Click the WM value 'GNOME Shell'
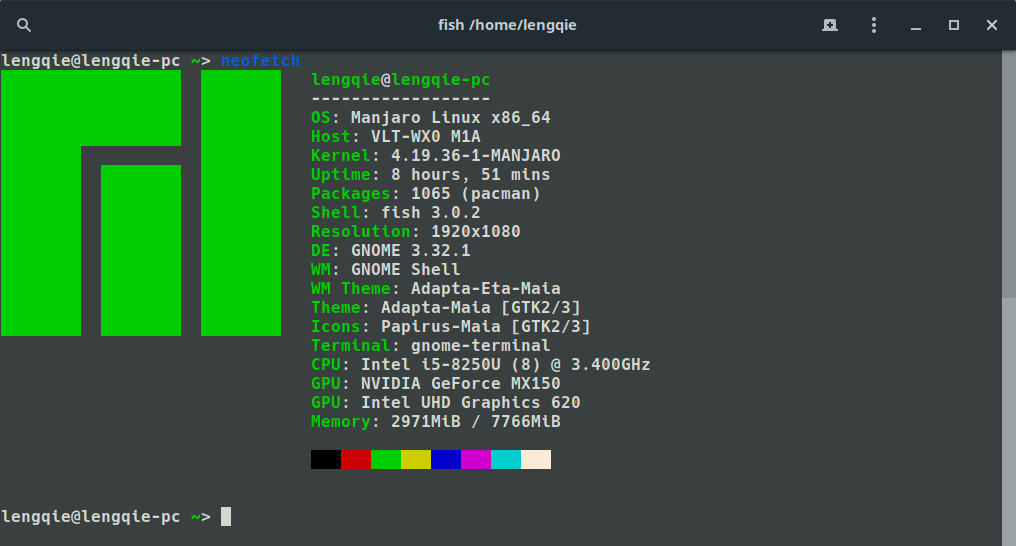 tap(406, 269)
